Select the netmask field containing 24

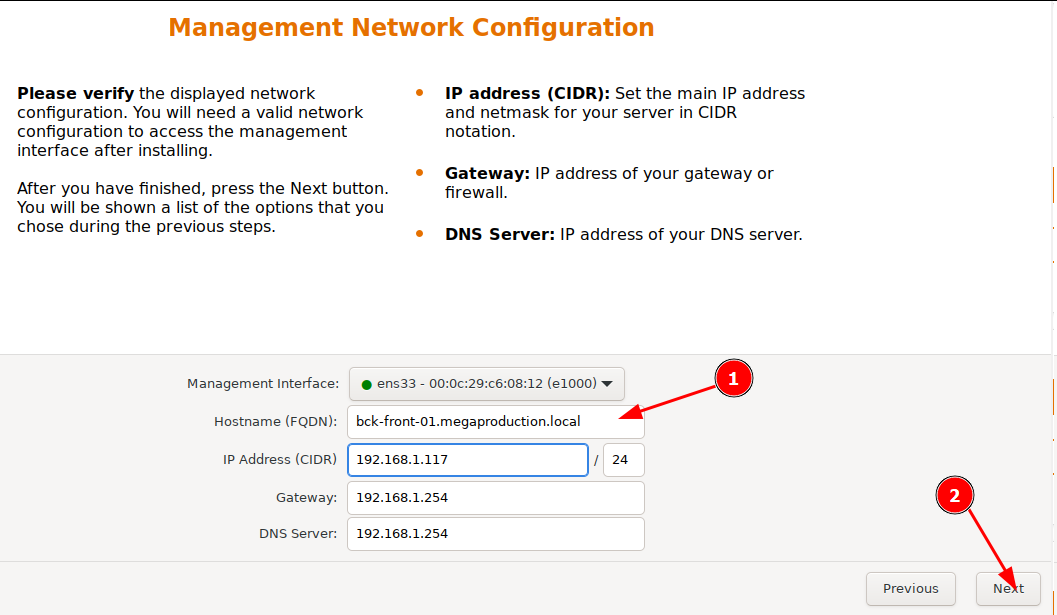[624, 460]
